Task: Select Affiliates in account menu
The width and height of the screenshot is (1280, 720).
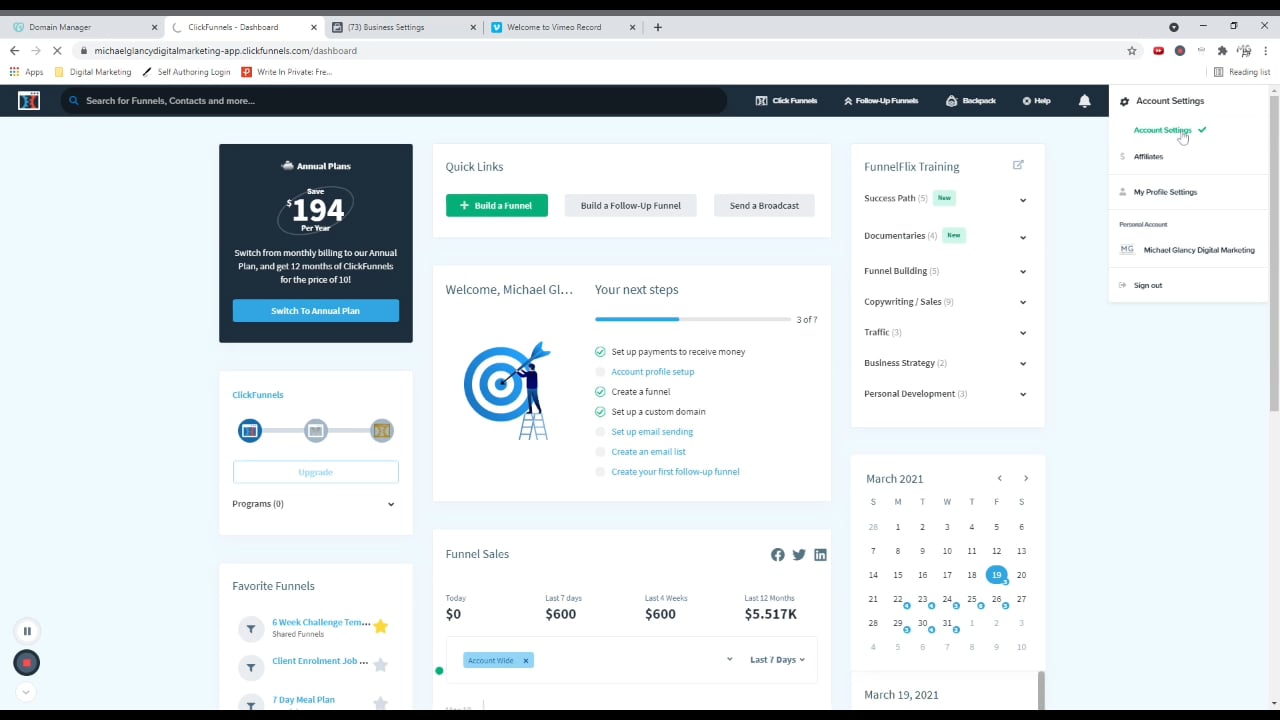Action: (x=1148, y=157)
